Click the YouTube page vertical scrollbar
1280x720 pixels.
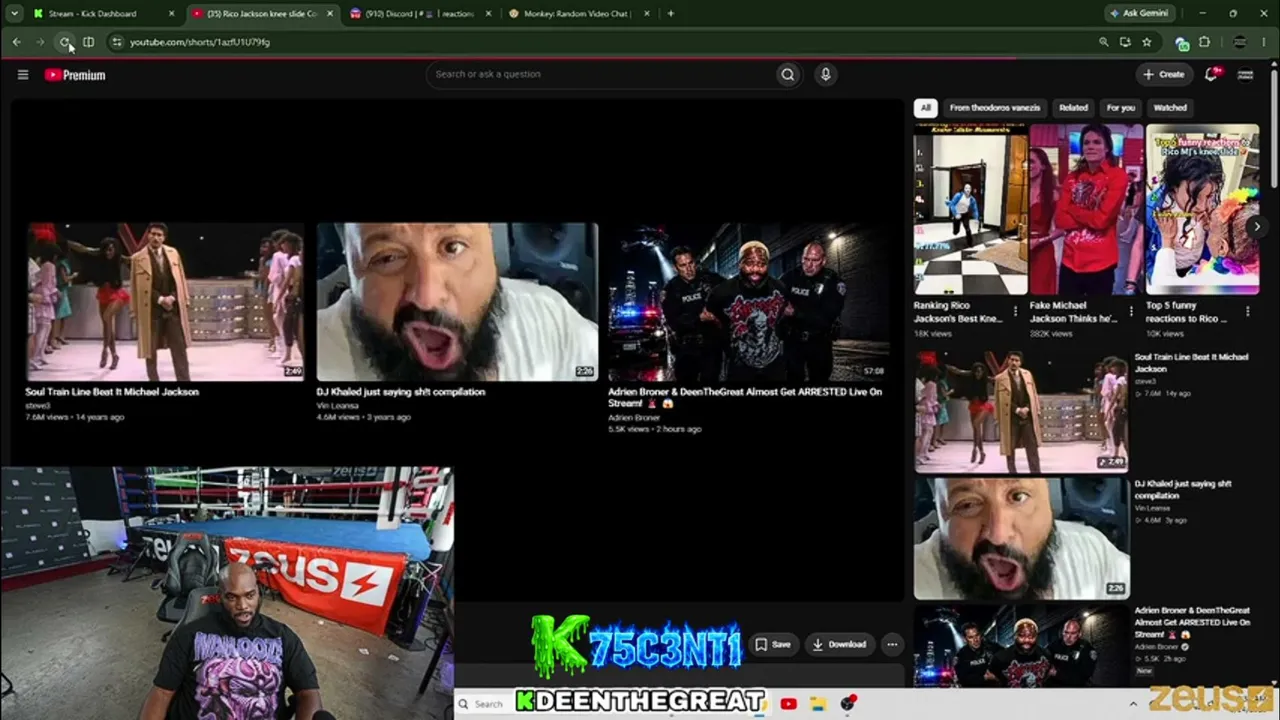click(1273, 130)
